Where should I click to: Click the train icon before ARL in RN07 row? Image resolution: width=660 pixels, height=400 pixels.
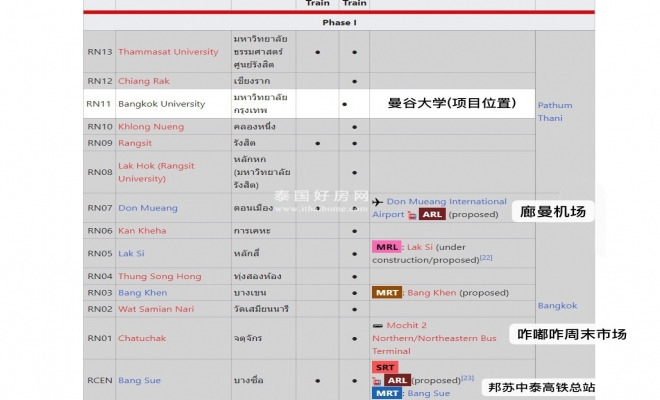click(x=412, y=215)
